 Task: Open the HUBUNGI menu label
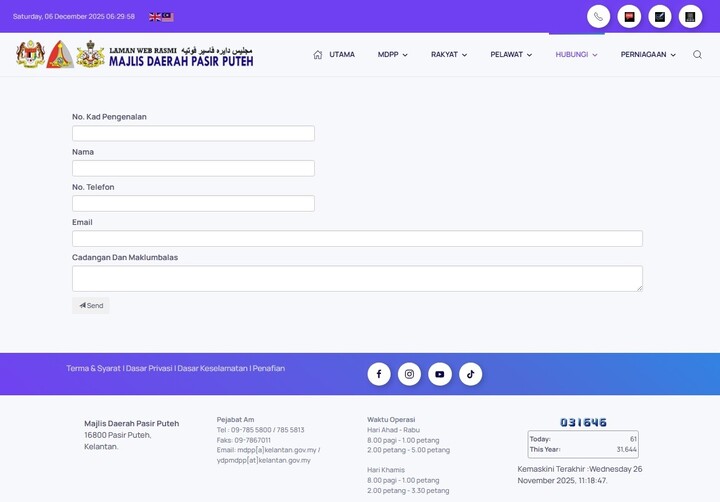click(x=572, y=55)
